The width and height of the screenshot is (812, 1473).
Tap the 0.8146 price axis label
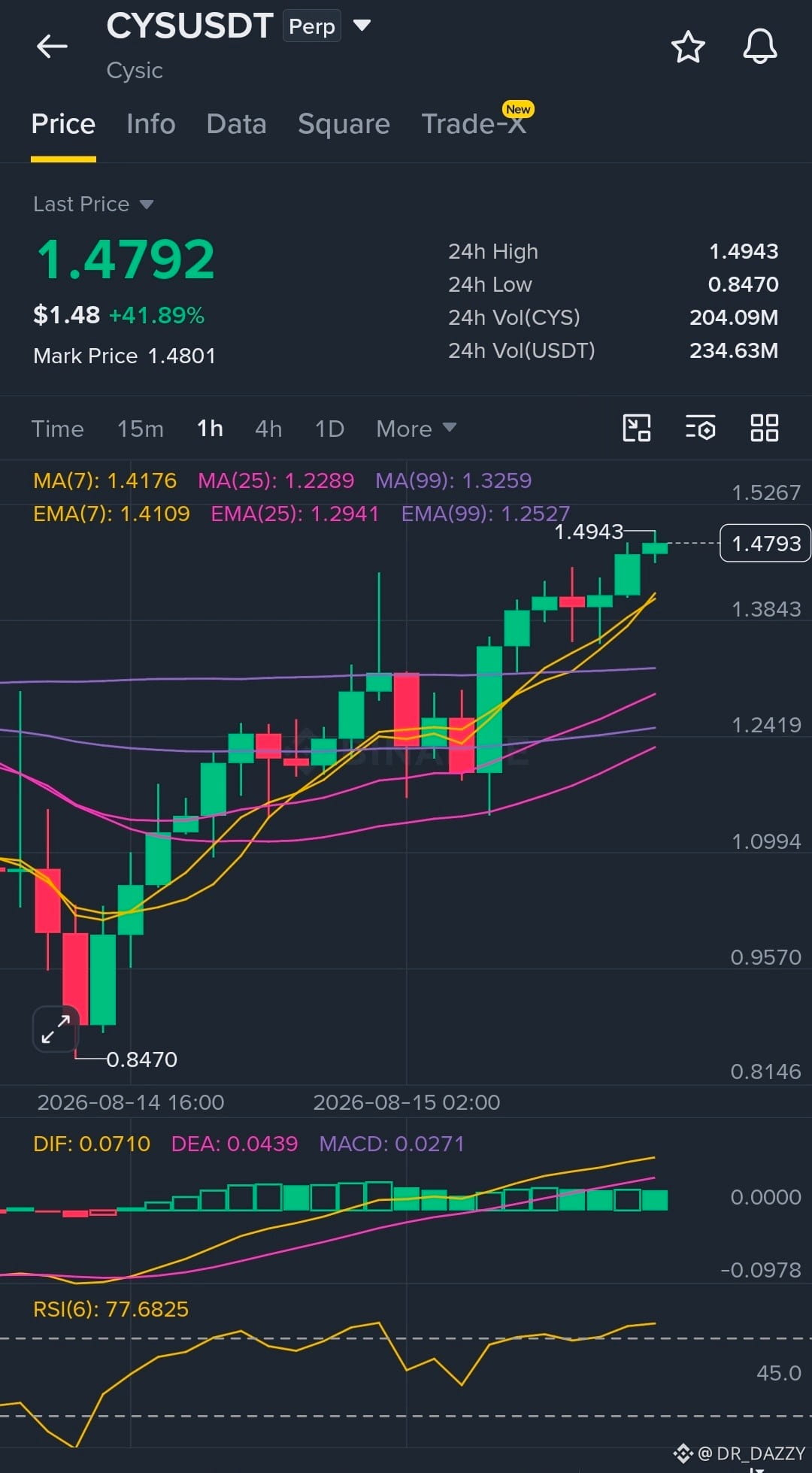[x=765, y=1071]
